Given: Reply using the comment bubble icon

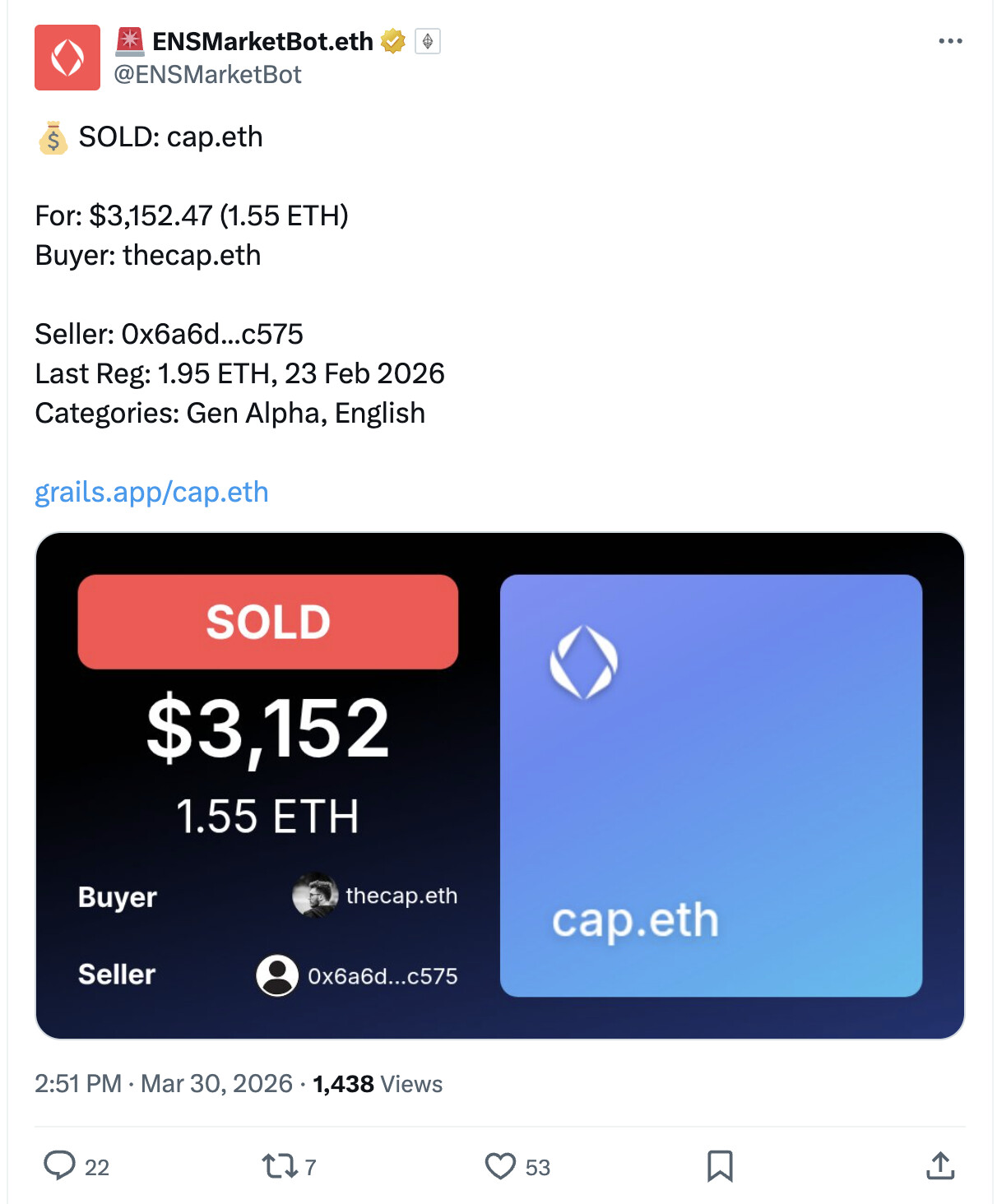Looking at the screenshot, I should 59,1165.
